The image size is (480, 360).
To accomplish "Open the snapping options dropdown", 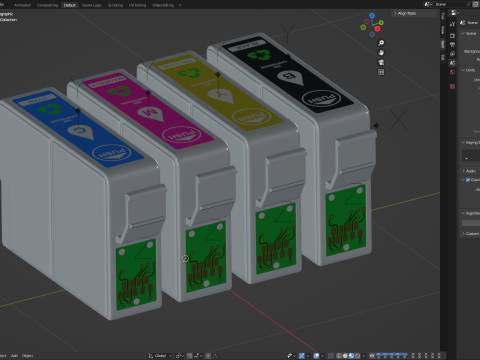I will click(198, 356).
